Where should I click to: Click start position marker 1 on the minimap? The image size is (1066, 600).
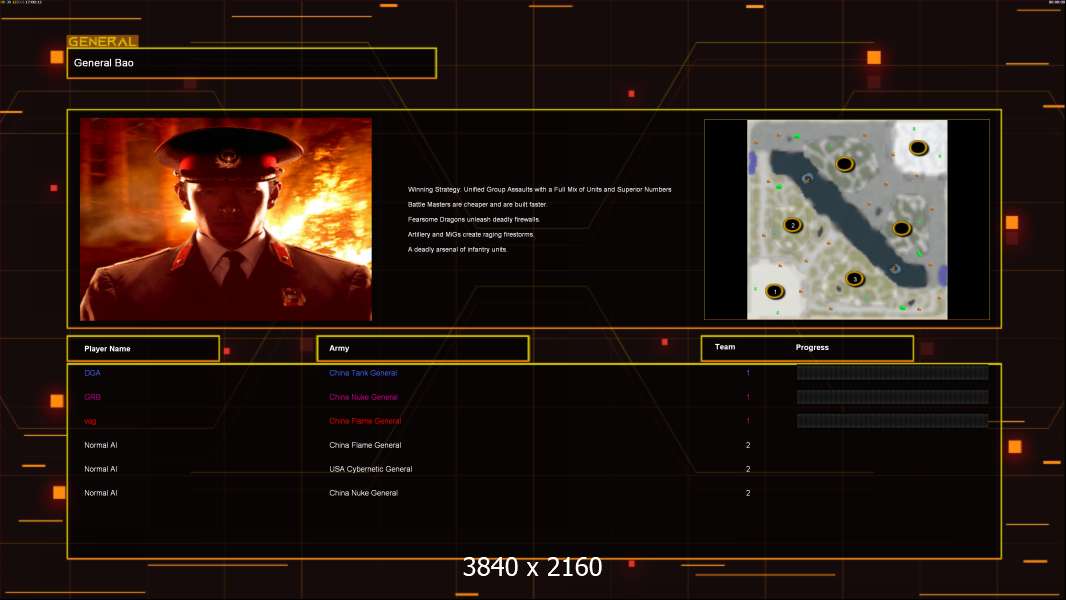click(x=774, y=292)
